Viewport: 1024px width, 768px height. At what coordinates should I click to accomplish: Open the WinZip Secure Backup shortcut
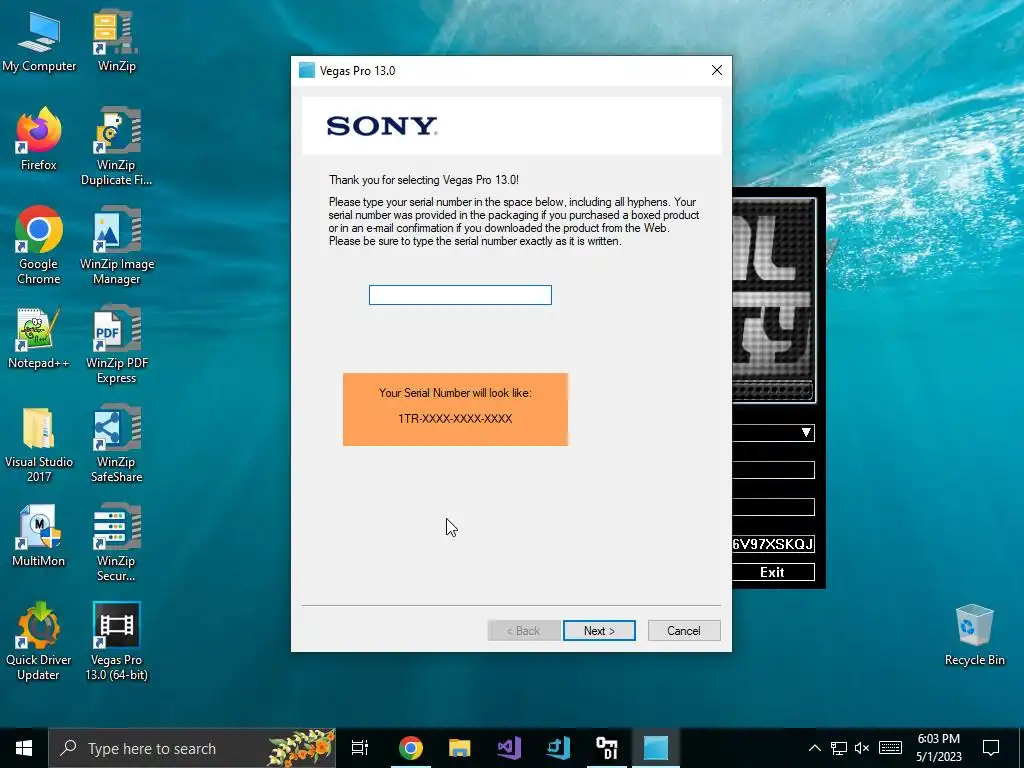click(116, 542)
